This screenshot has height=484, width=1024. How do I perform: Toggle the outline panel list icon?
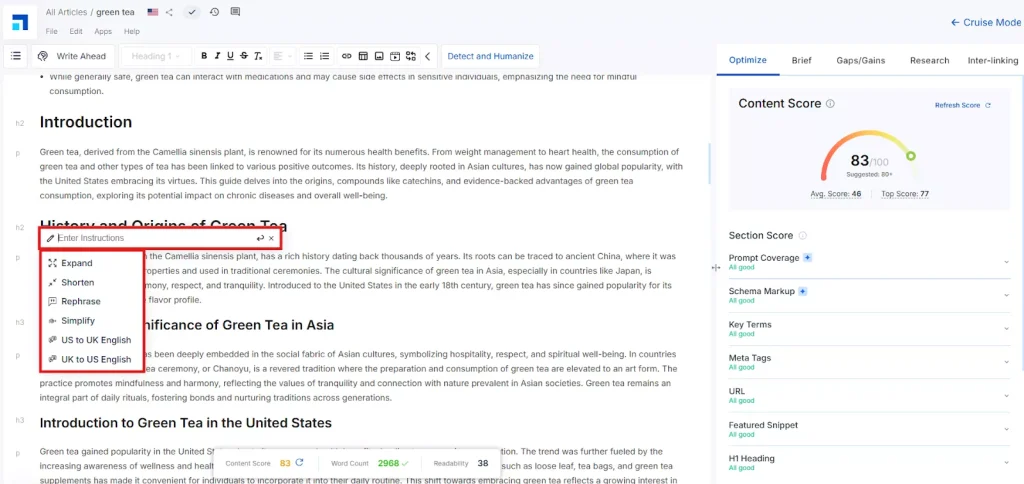click(x=16, y=56)
